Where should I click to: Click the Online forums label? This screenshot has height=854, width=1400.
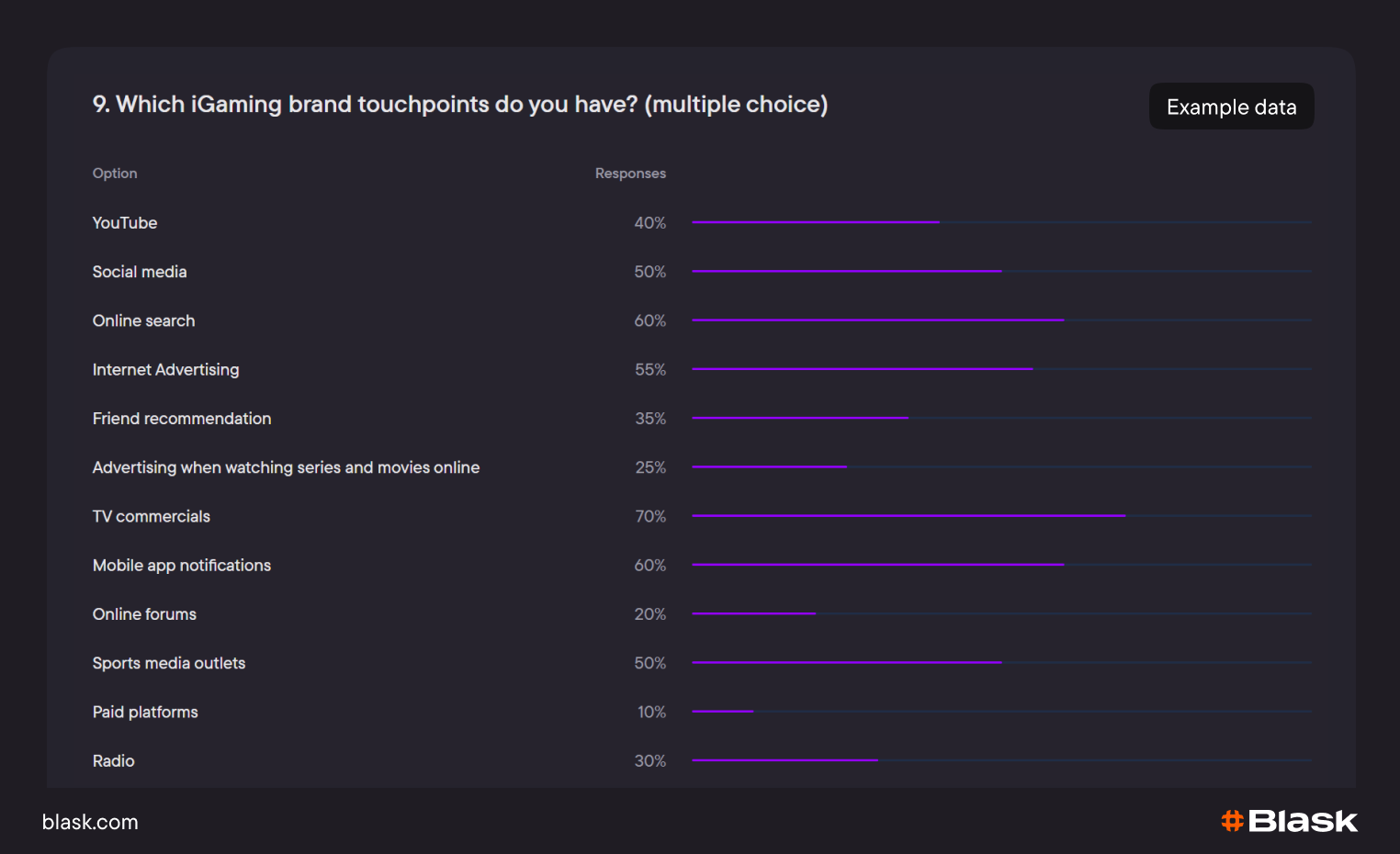(x=144, y=614)
